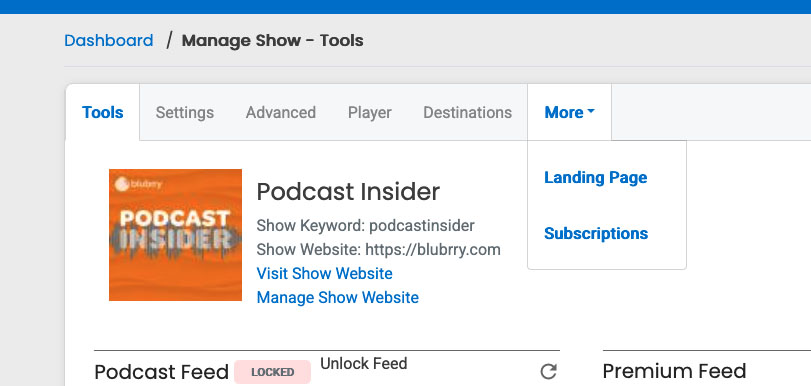The width and height of the screenshot is (811, 386).
Task: Follow the Visit Show Website link
Action: point(324,273)
